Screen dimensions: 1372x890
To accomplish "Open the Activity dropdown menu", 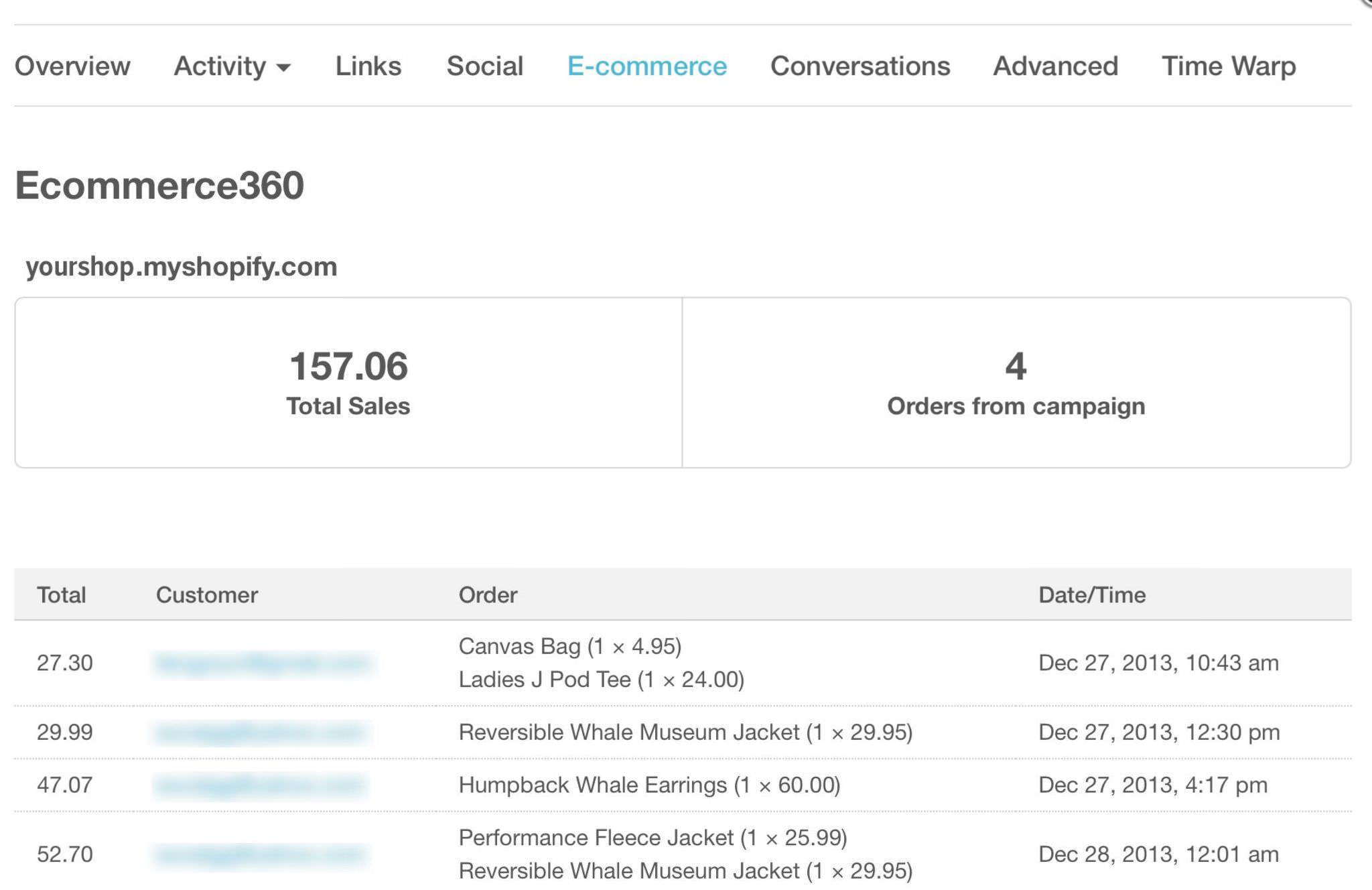I will (231, 66).
